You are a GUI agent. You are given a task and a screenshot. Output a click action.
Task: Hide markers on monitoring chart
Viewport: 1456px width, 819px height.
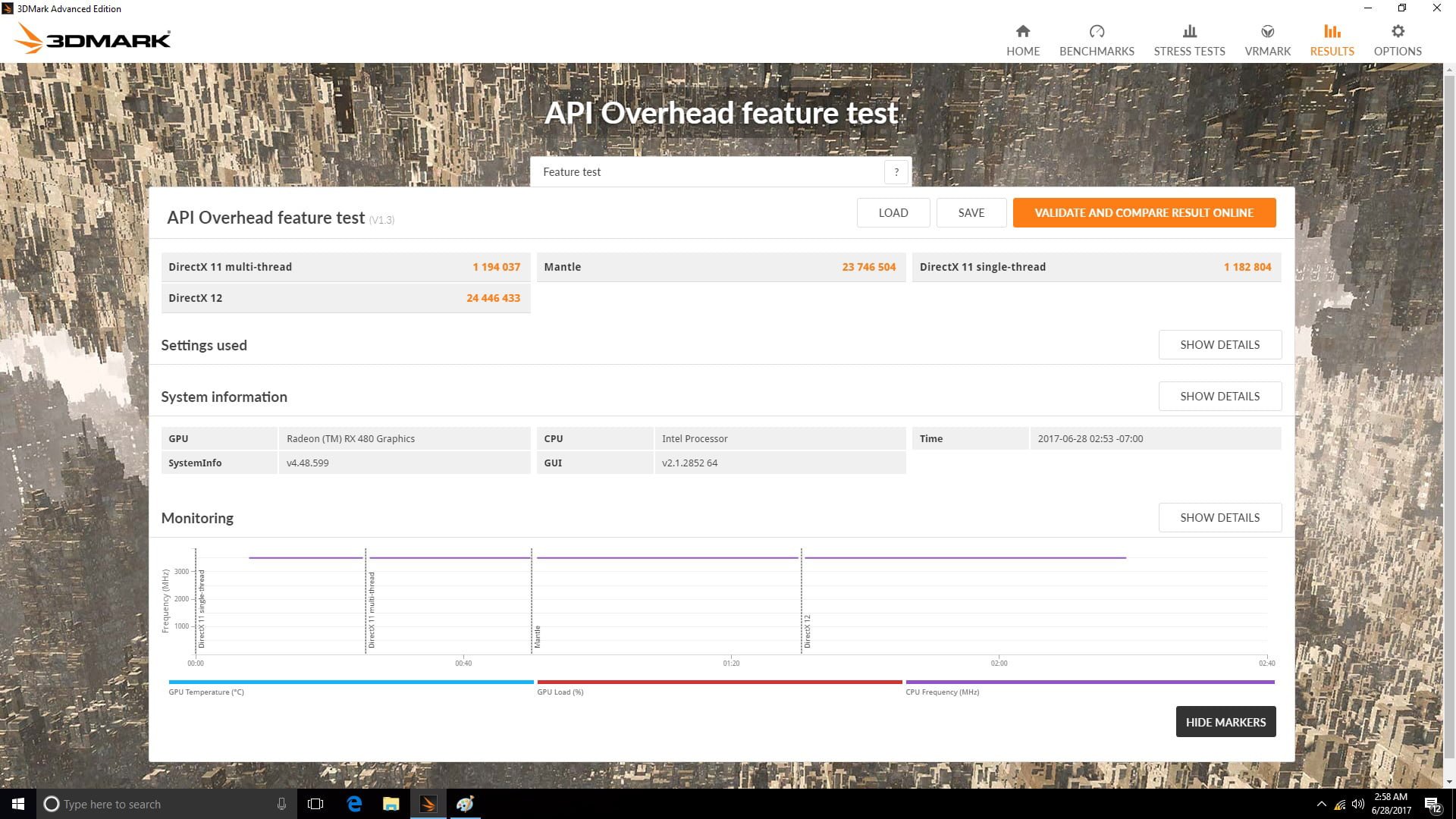click(x=1225, y=722)
